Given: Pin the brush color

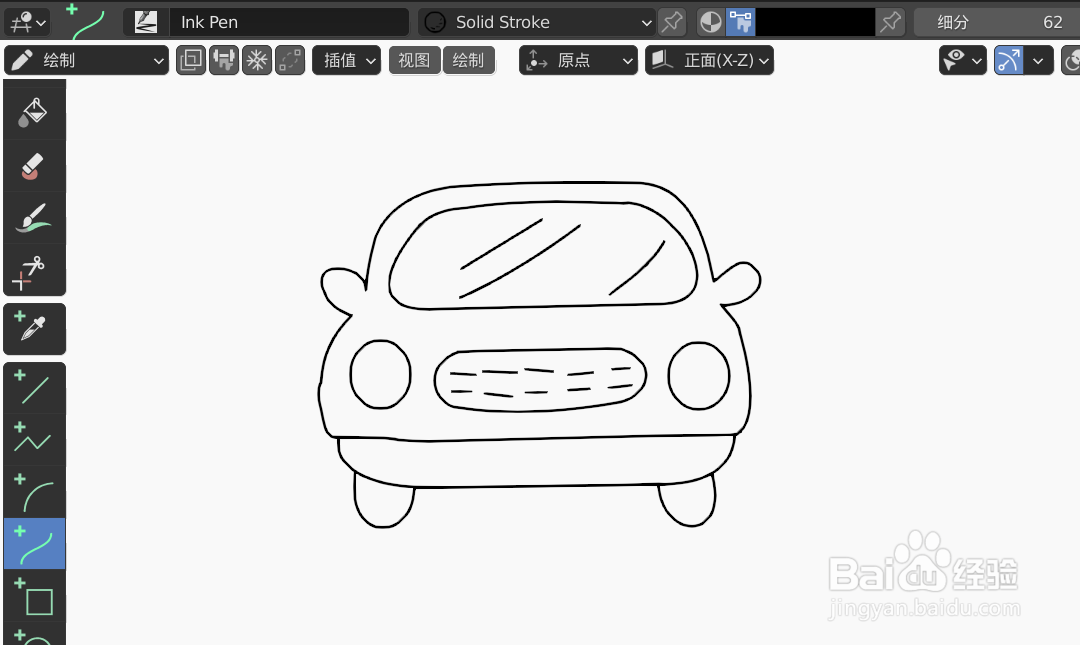Looking at the screenshot, I should click(x=890, y=22).
